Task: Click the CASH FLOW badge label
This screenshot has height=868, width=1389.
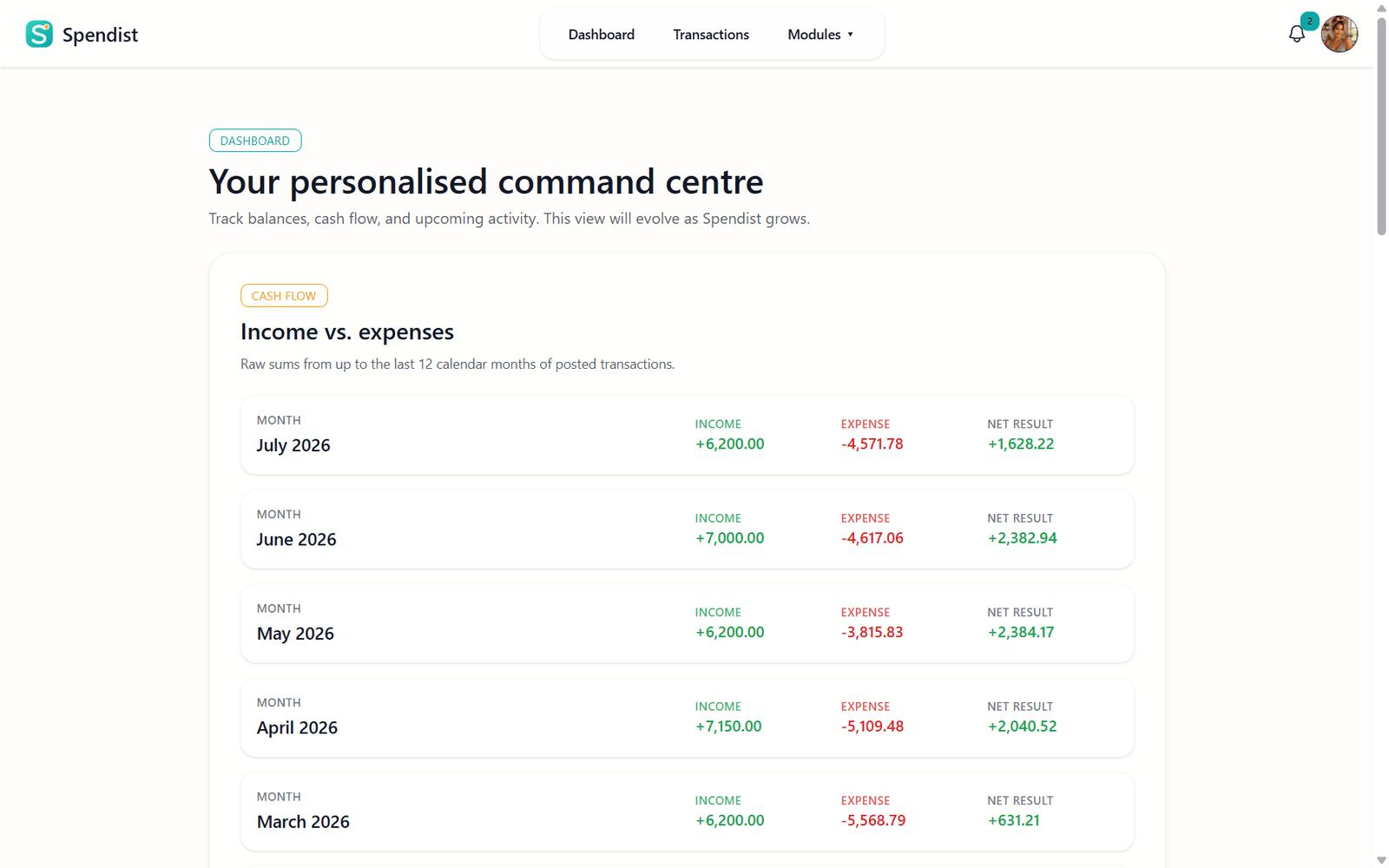Action: [284, 296]
